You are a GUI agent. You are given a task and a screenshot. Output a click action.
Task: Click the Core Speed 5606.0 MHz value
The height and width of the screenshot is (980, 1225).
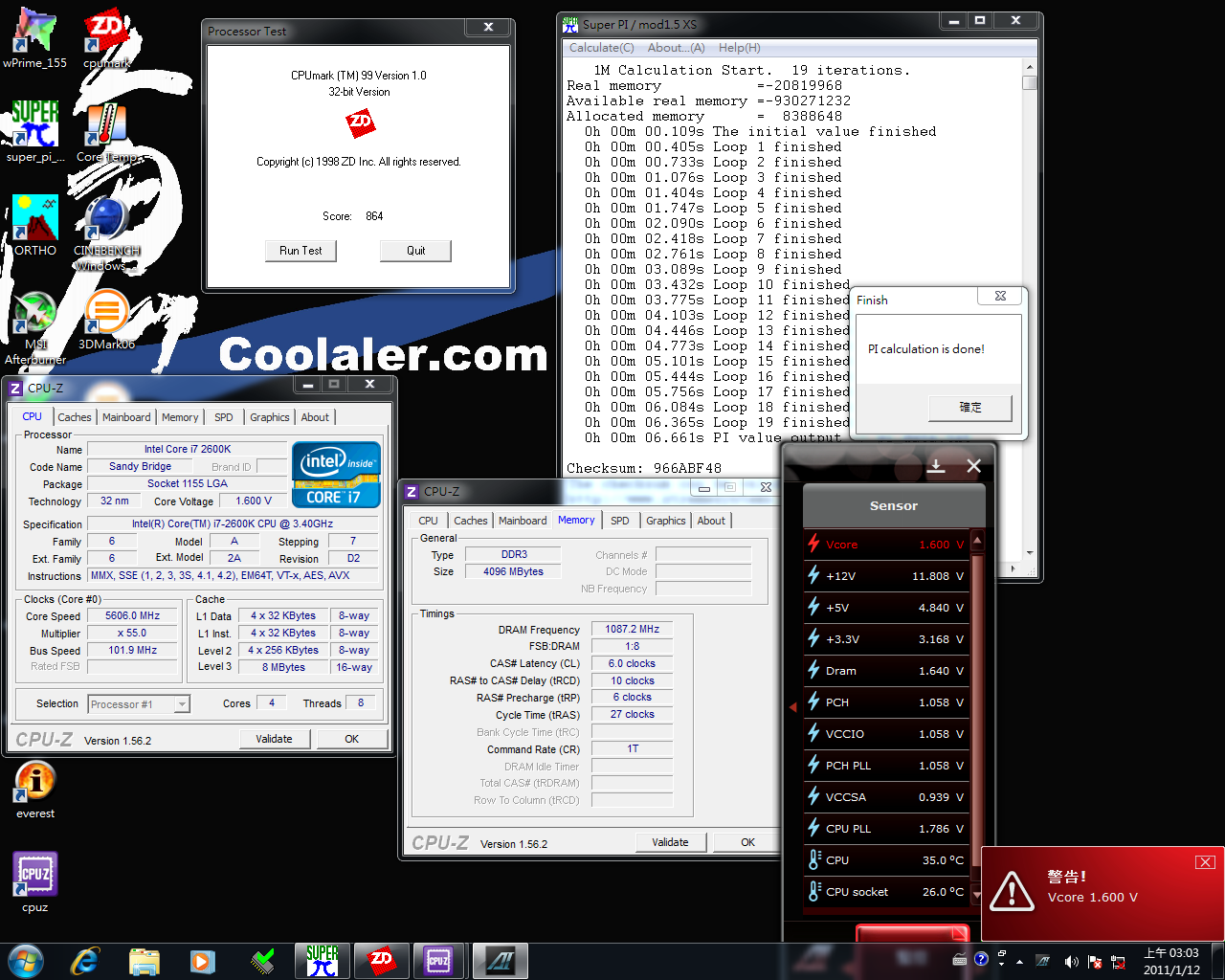133,616
